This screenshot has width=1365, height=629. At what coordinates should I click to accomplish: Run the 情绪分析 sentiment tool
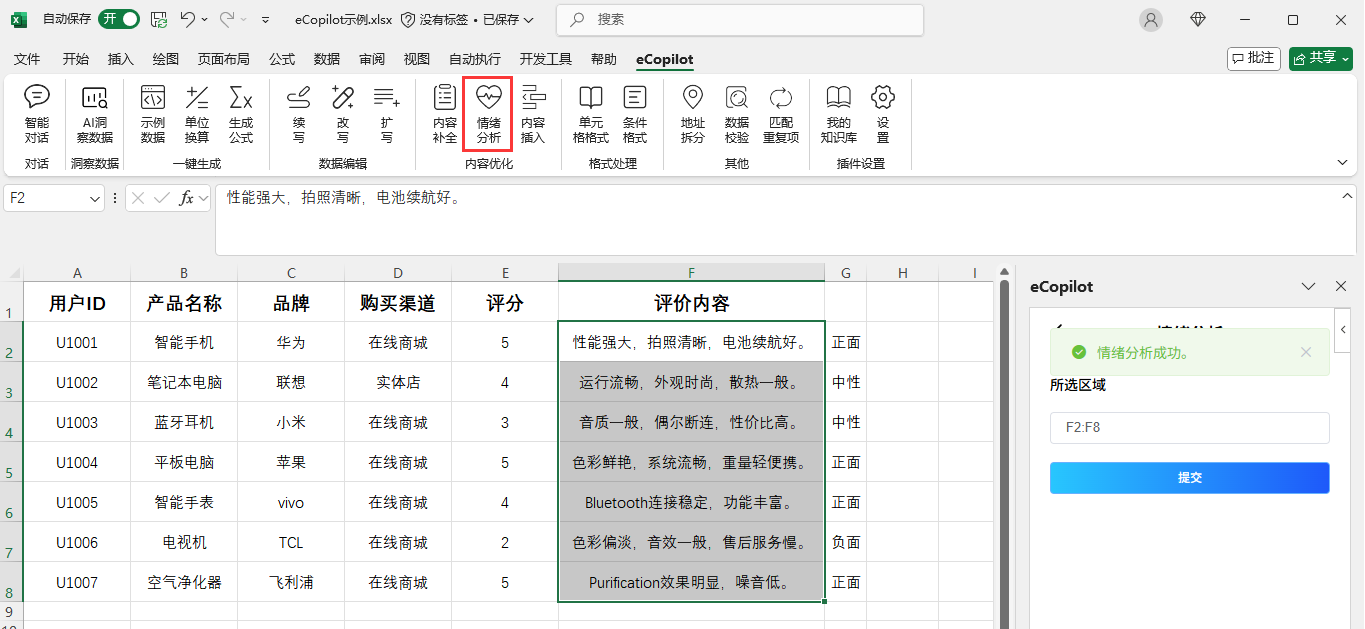[x=488, y=113]
